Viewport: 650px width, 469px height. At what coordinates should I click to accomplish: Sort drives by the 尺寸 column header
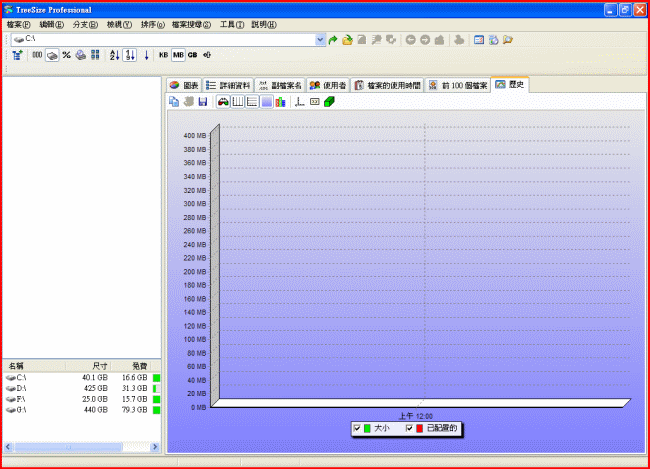click(100, 366)
